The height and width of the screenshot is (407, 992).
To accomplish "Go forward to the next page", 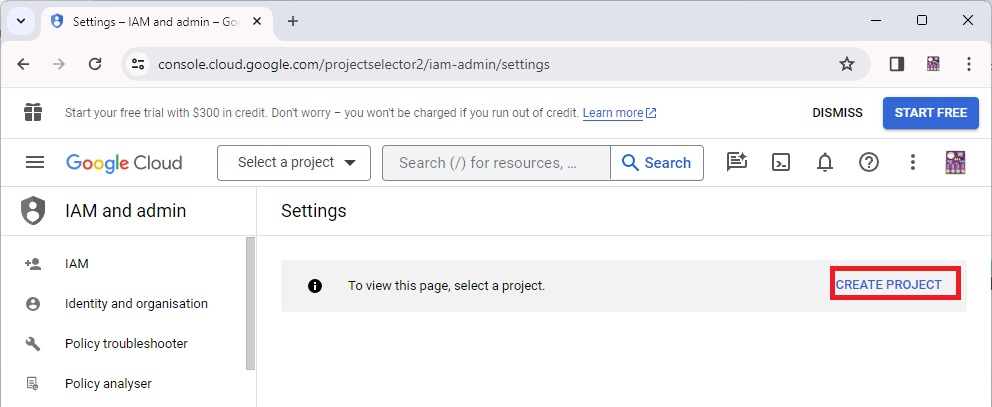I will point(59,64).
